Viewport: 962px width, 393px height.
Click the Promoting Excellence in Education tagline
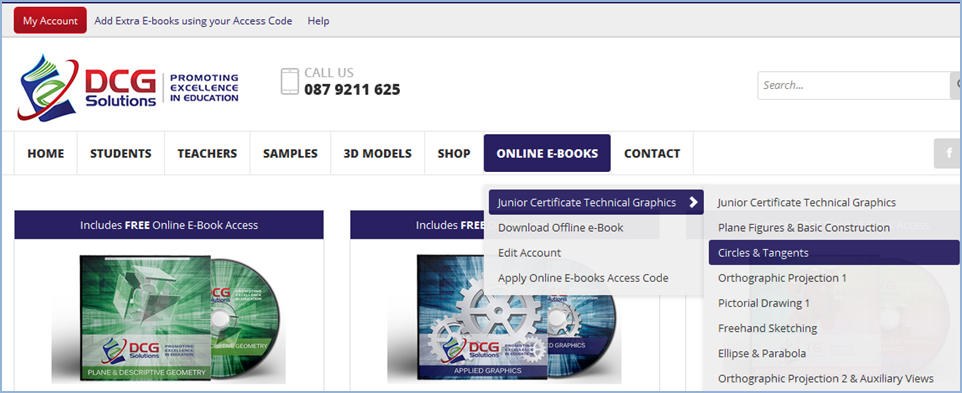pos(204,88)
